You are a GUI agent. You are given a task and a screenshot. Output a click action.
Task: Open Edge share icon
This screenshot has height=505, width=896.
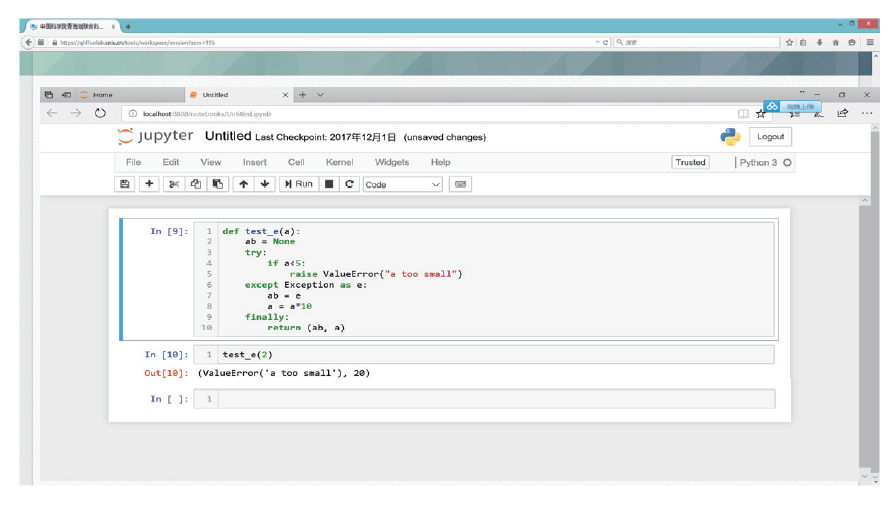(843, 113)
